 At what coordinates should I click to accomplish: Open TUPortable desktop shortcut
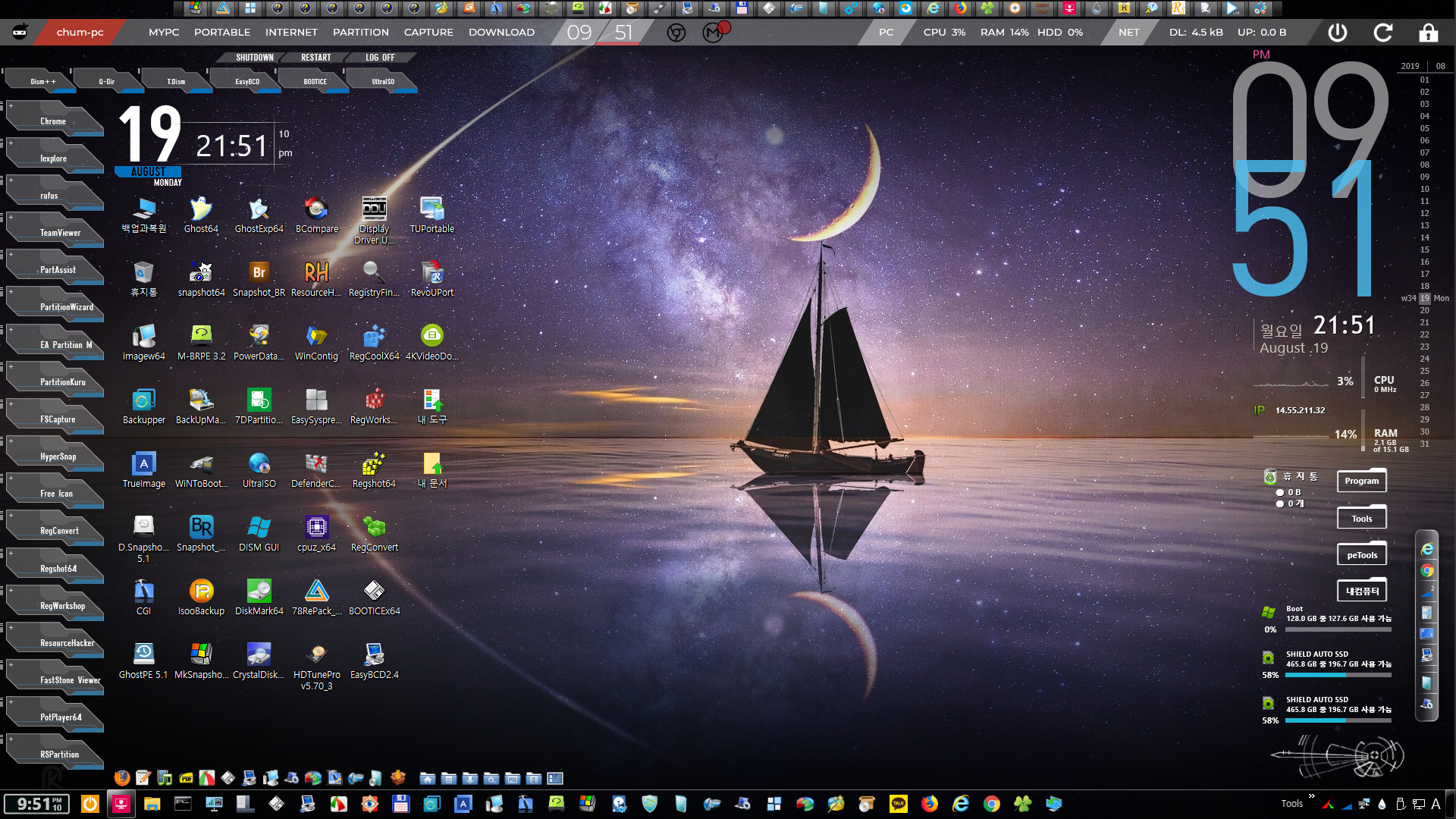(432, 215)
